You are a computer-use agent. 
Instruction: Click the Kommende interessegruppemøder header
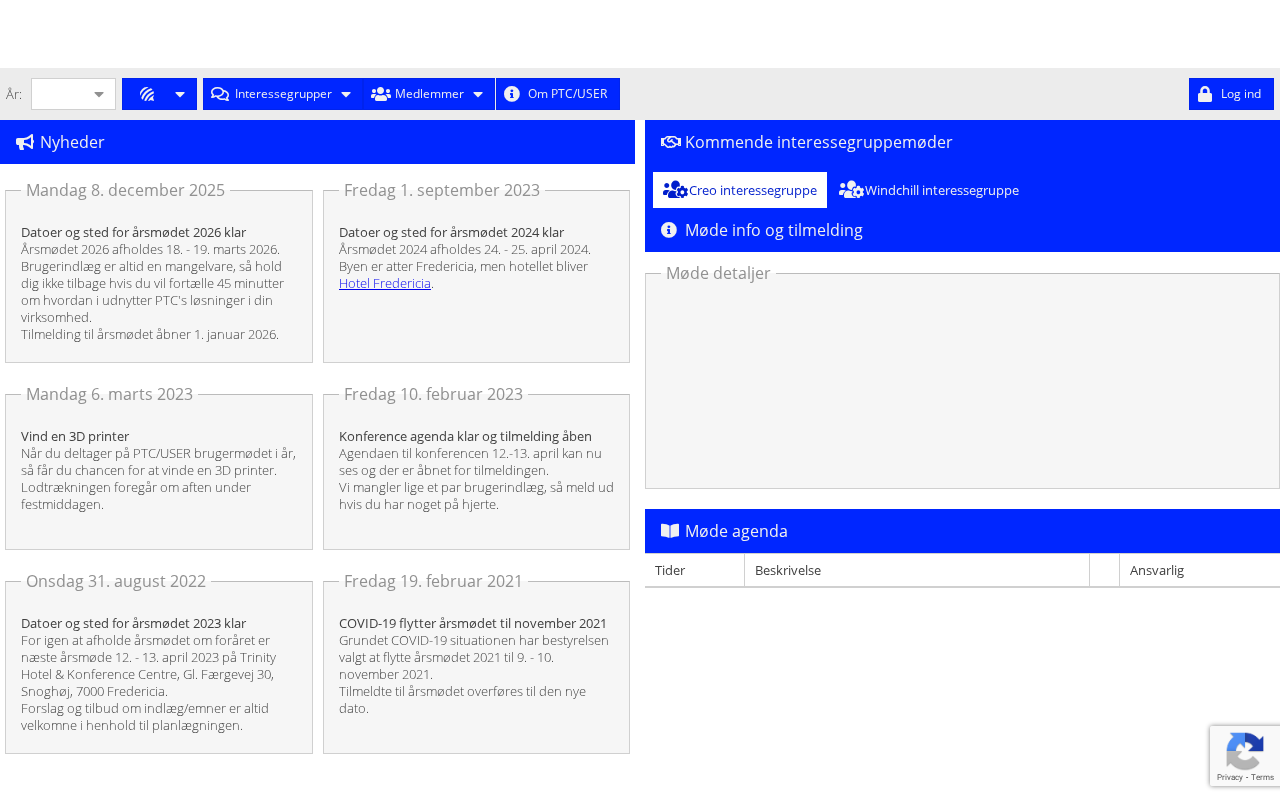[962, 142]
